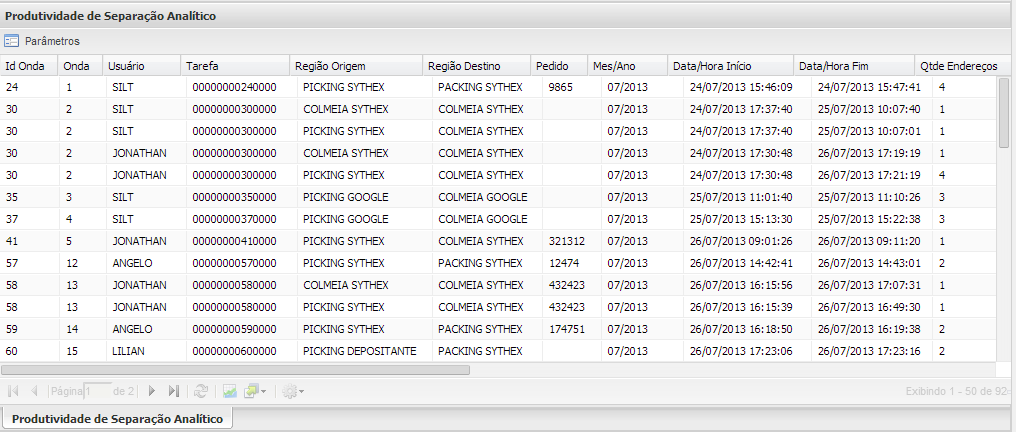Sort by the Data/Hora Início column
Screen dimensions: 1016x432
pyautogui.click(x=719, y=66)
